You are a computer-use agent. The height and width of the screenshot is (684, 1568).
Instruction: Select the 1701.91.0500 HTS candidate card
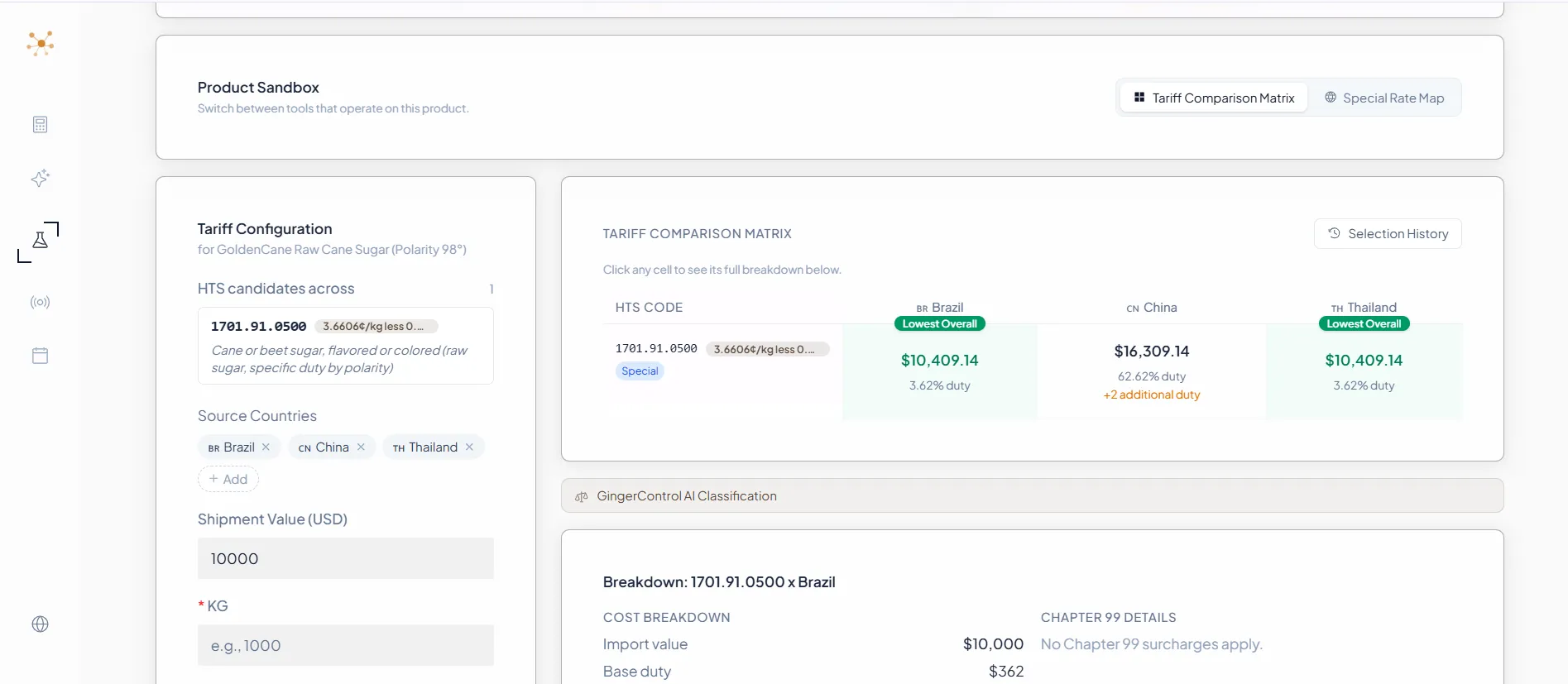[x=346, y=346]
